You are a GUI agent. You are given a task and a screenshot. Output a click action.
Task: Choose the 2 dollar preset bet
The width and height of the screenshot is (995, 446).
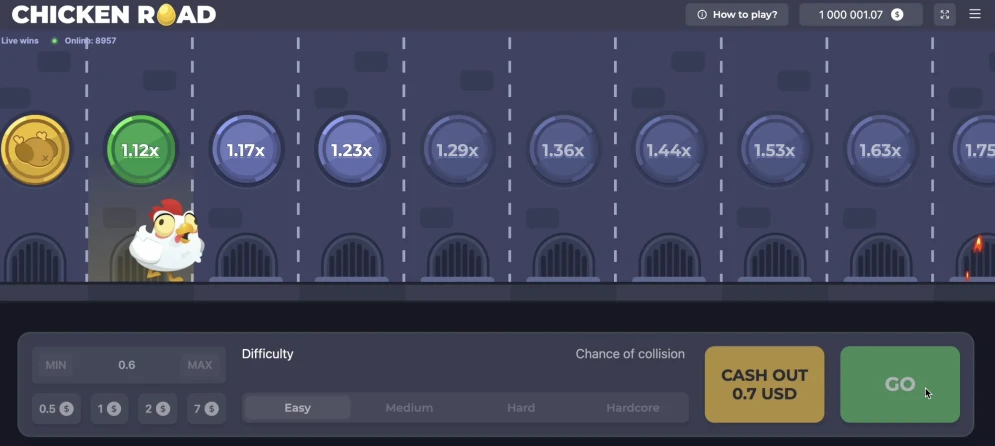click(x=157, y=409)
